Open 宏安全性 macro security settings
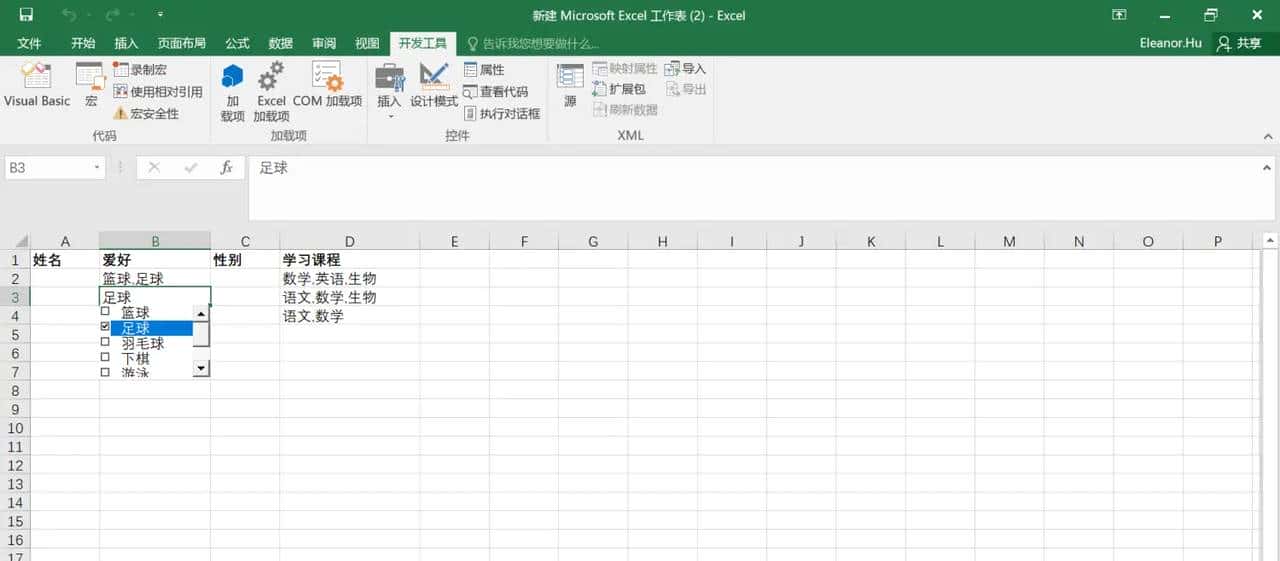Image resolution: width=1280 pixels, height=561 pixels. pyautogui.click(x=146, y=113)
